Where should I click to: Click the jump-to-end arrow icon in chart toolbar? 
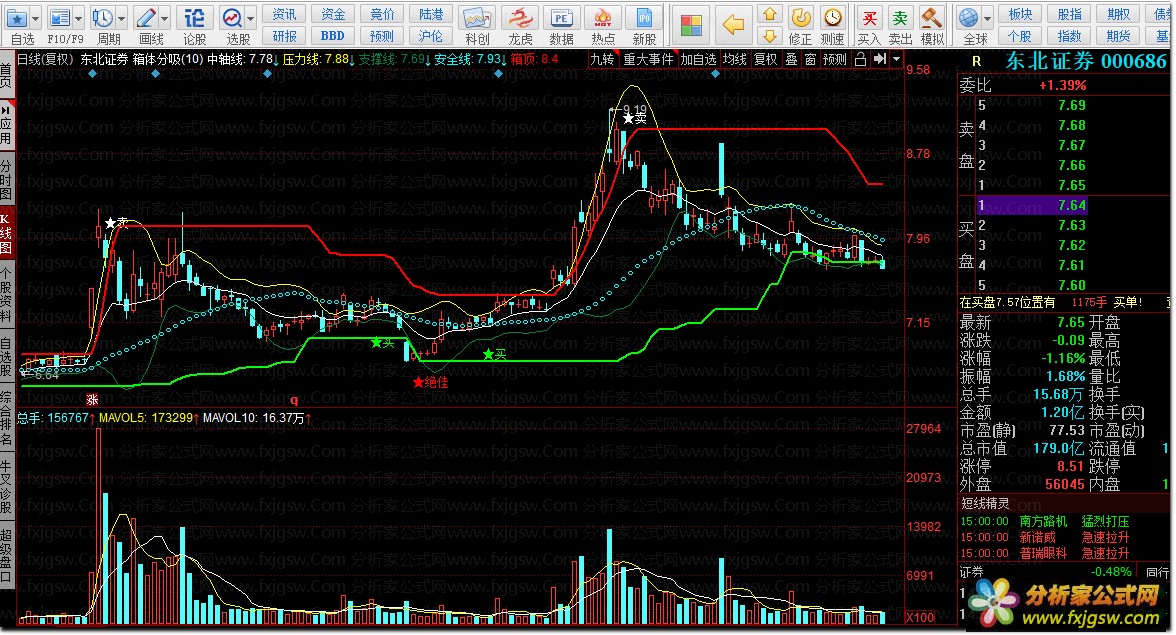pos(880,59)
